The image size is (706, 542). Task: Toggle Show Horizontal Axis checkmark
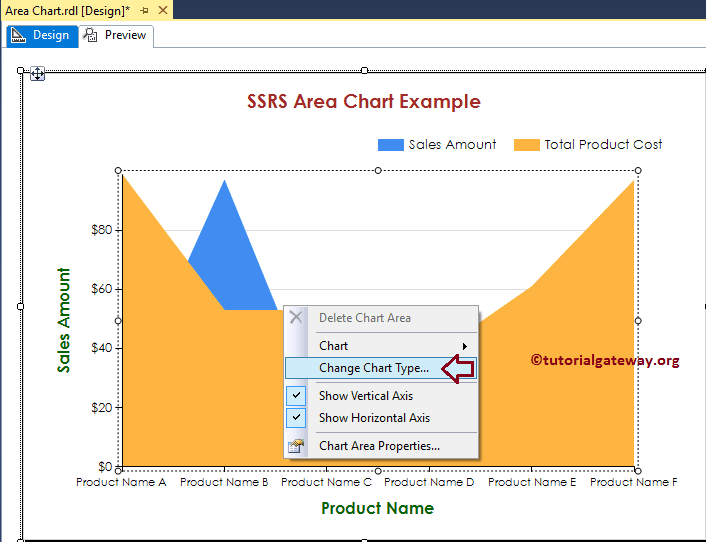[296, 417]
